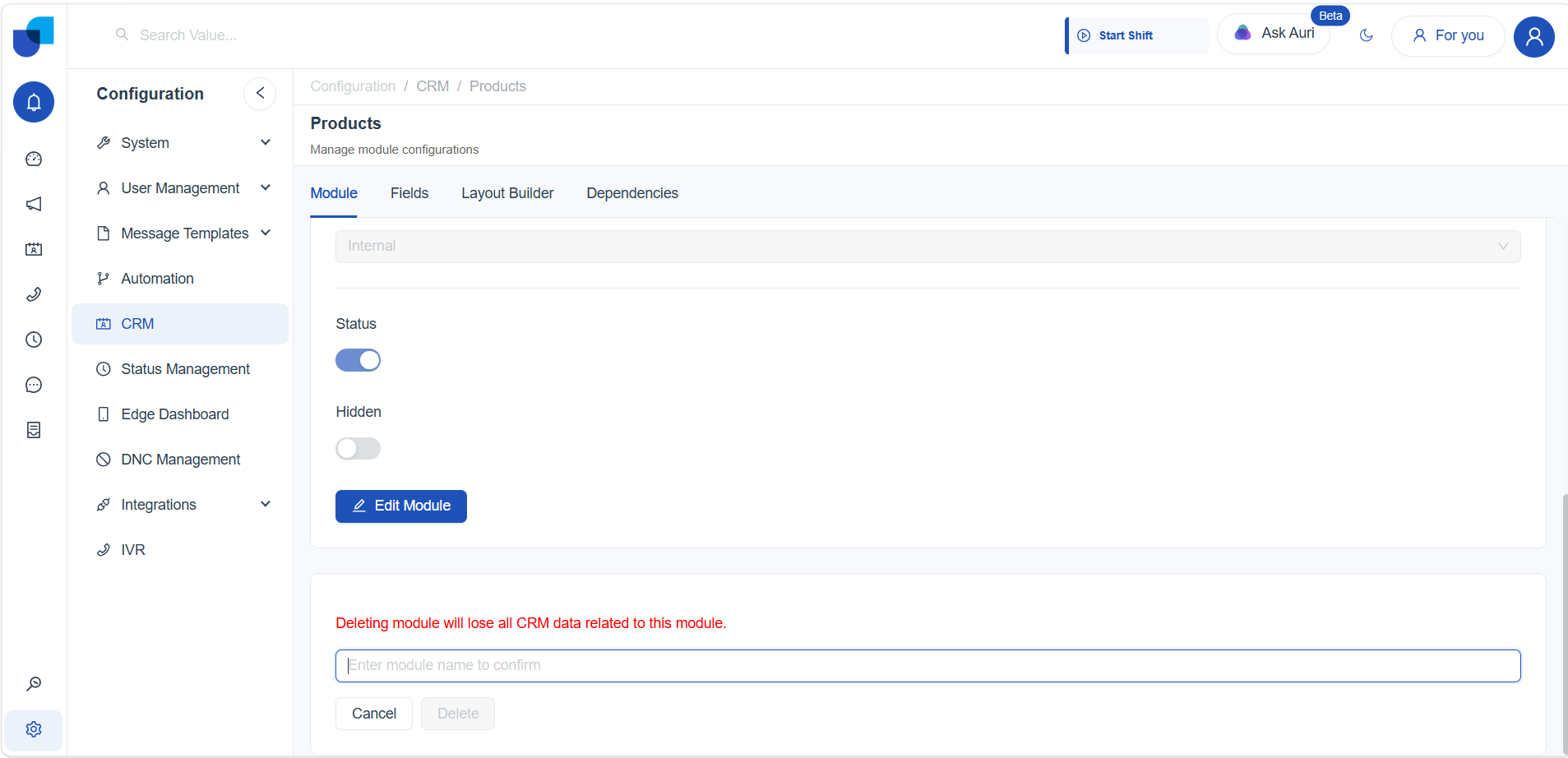Click the DNC Management blocked icon

click(x=104, y=460)
